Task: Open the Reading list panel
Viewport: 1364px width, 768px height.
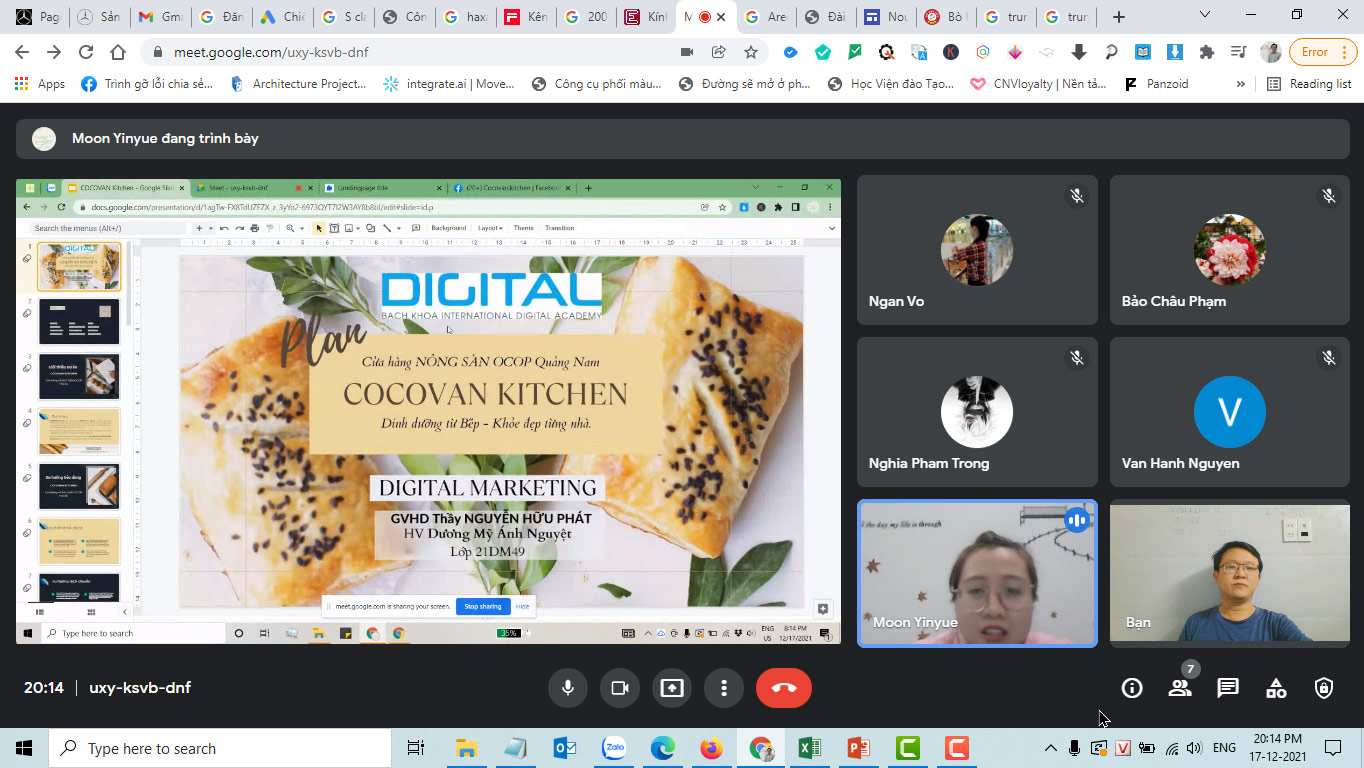Action: tap(1309, 84)
